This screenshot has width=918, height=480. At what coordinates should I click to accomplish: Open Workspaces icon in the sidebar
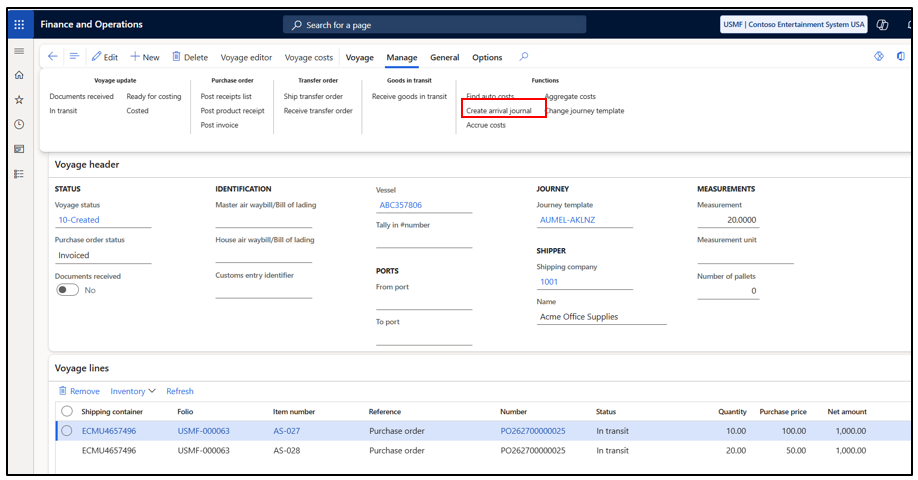pyautogui.click(x=19, y=149)
